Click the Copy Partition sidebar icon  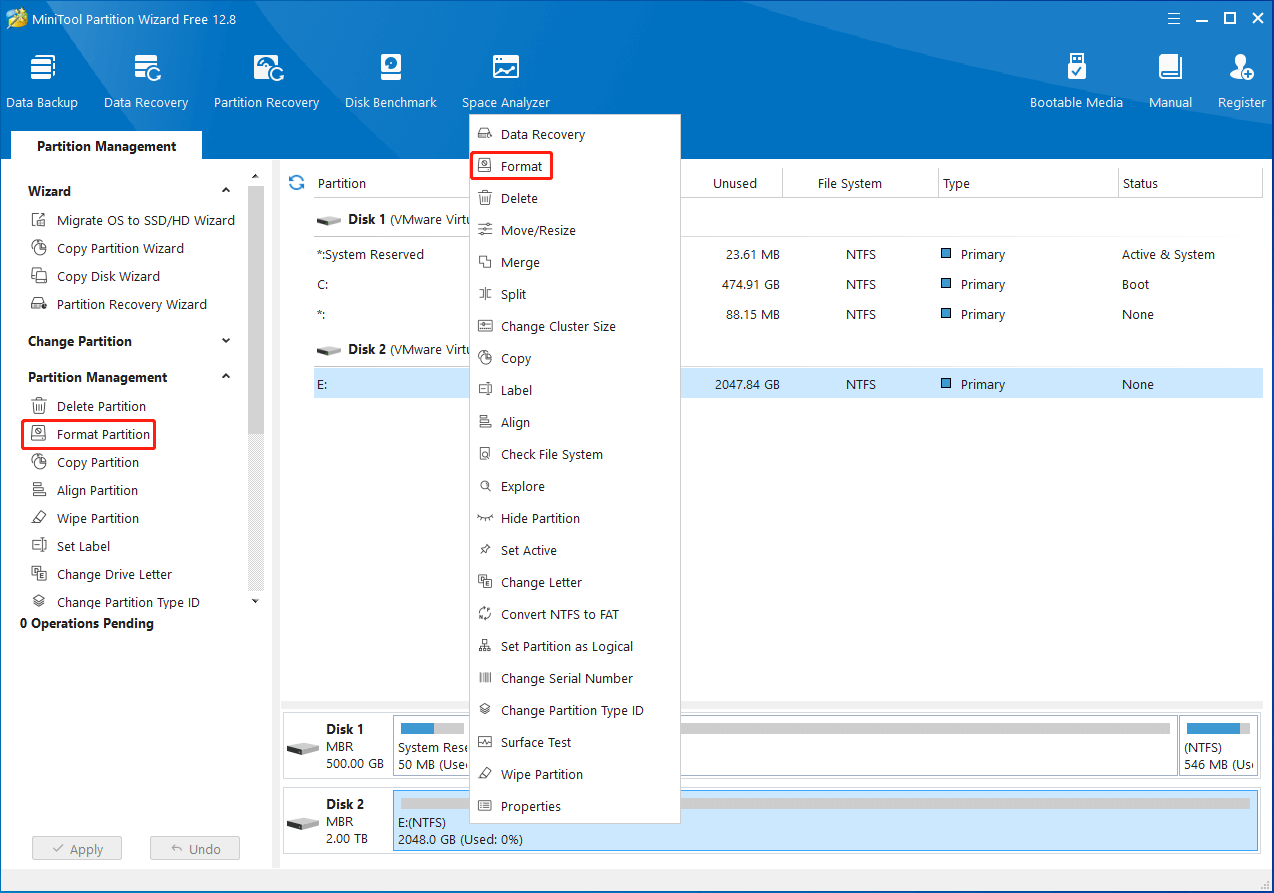coord(39,462)
